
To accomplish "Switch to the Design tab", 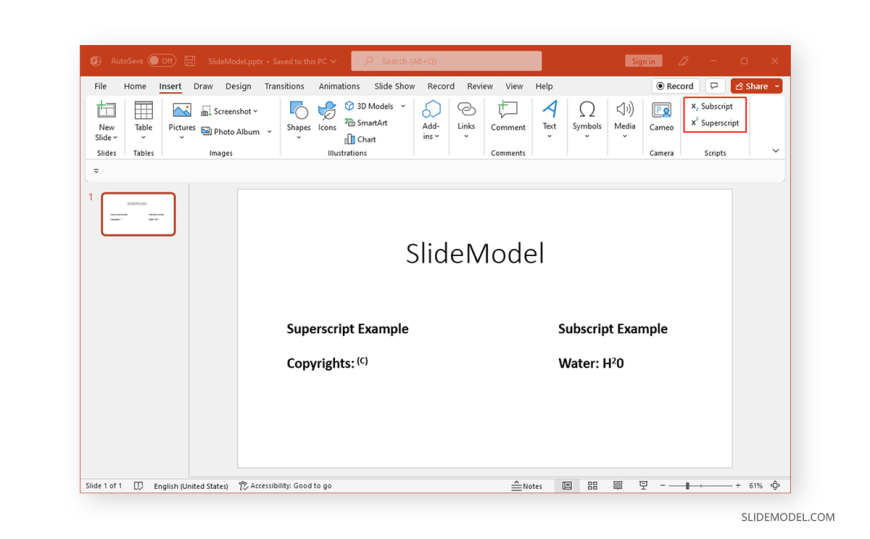I will [238, 86].
